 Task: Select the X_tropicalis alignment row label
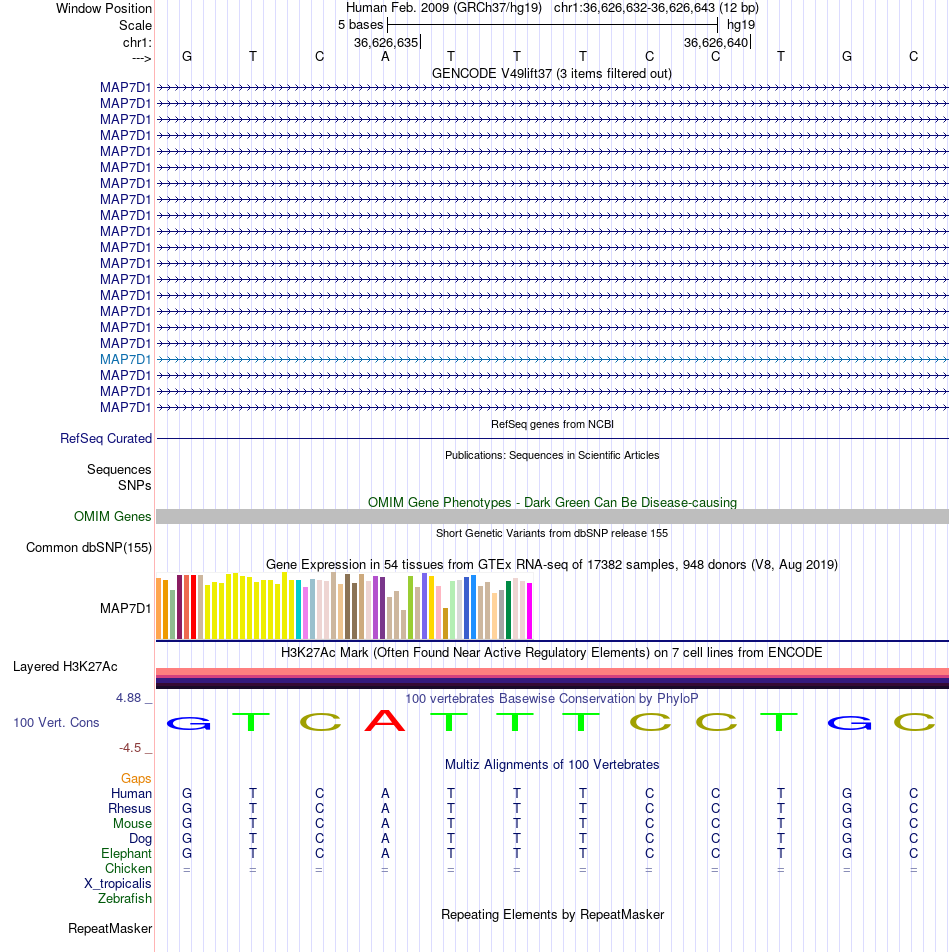coord(118,884)
